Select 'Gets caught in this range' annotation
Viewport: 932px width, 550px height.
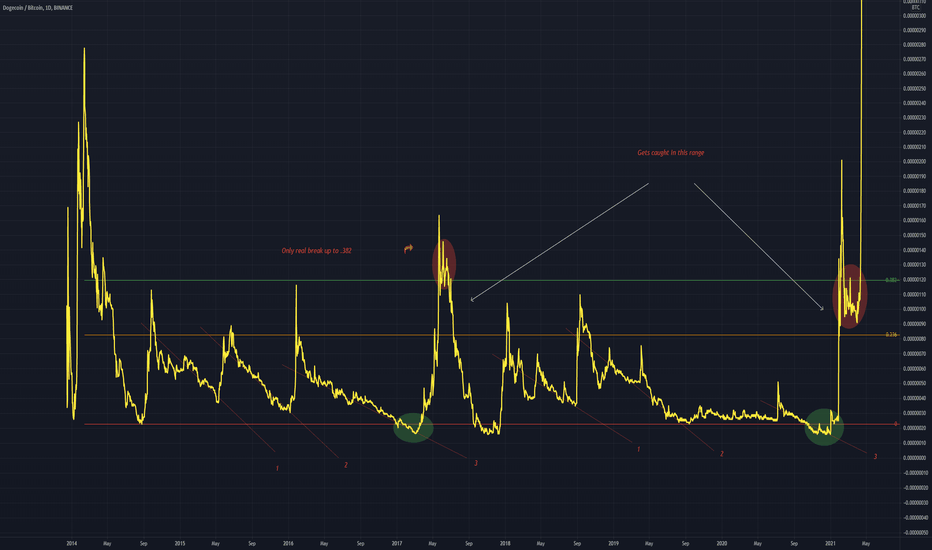[670, 153]
